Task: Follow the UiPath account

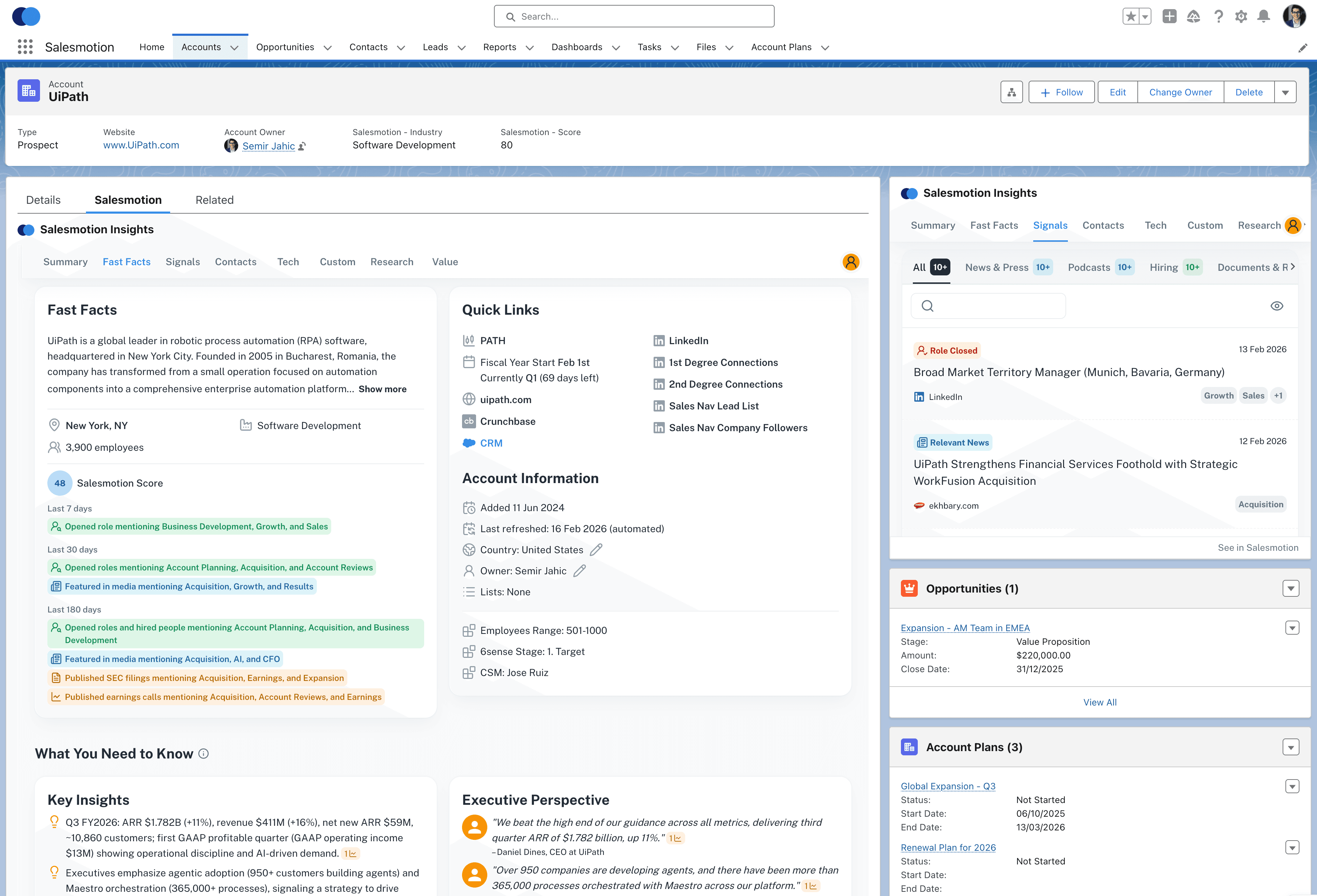Action: [1061, 91]
